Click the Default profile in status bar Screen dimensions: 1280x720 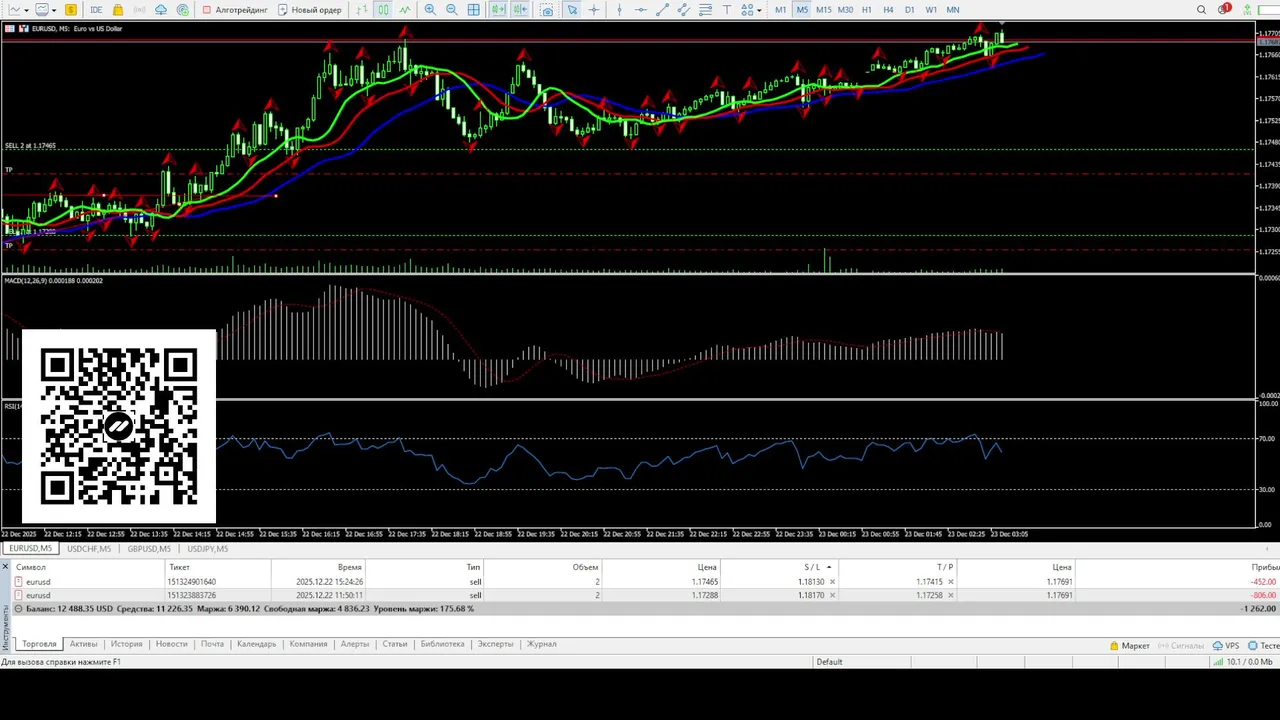pyautogui.click(x=829, y=662)
